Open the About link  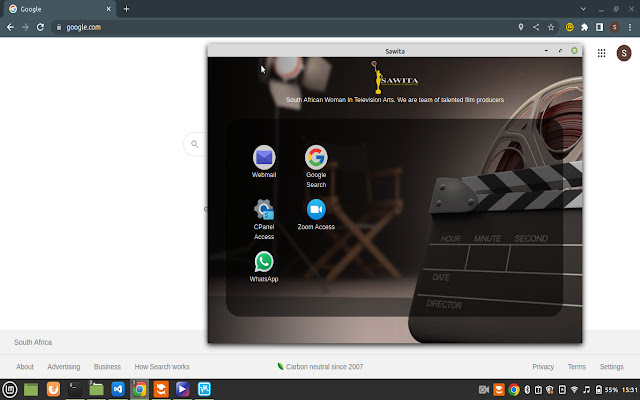coord(25,367)
